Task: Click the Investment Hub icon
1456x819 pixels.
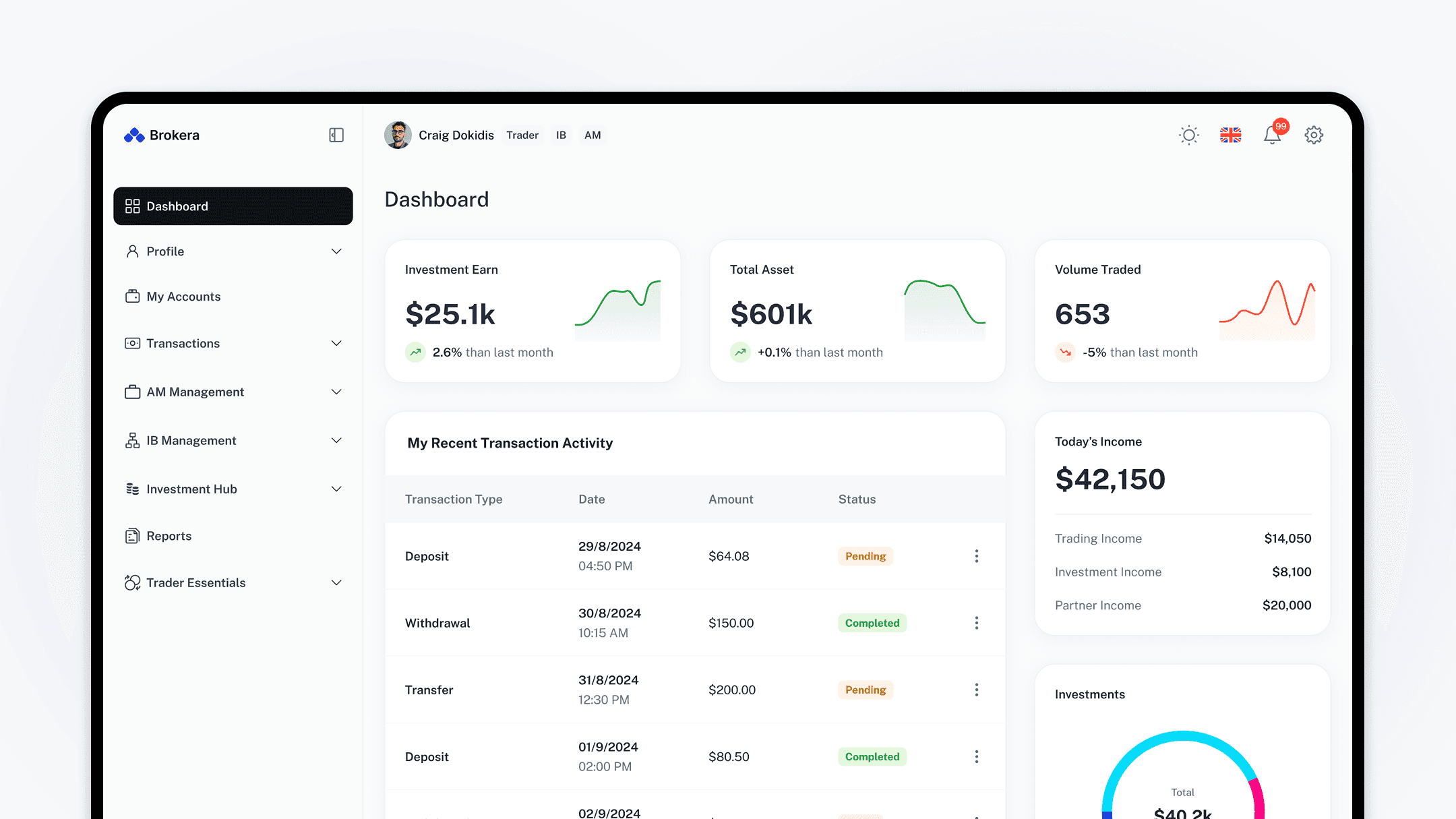Action: pyautogui.click(x=133, y=489)
